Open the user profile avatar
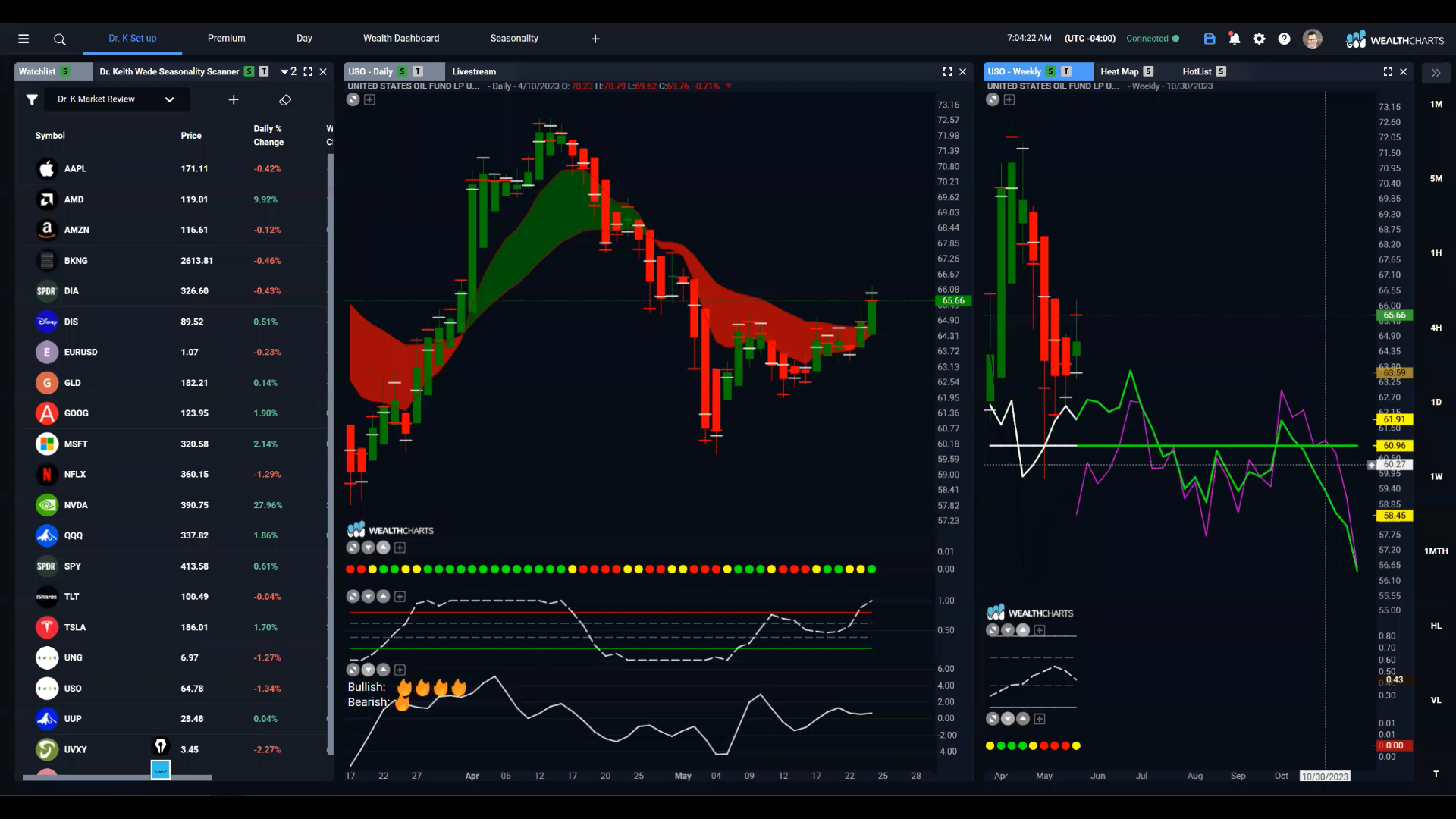 1313,39
